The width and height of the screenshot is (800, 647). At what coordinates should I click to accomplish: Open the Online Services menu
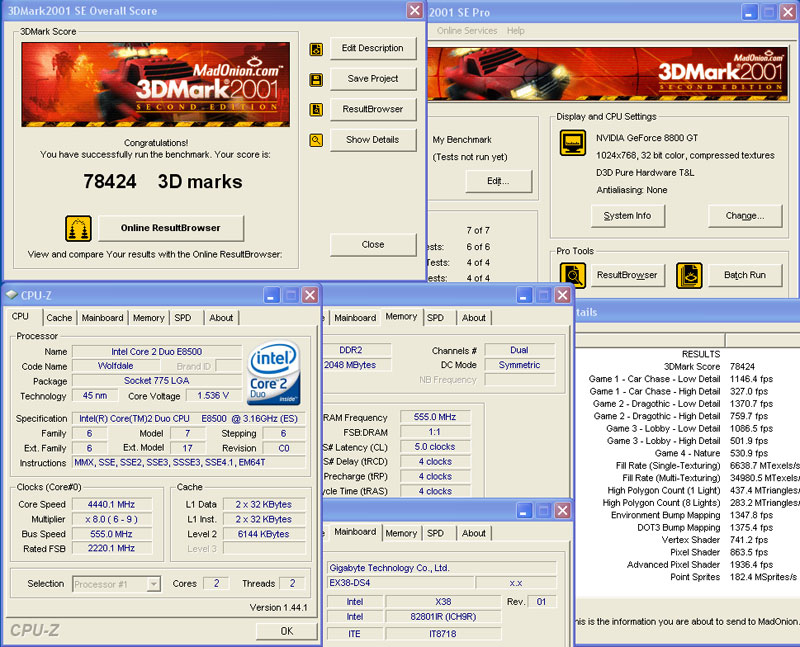coord(467,31)
